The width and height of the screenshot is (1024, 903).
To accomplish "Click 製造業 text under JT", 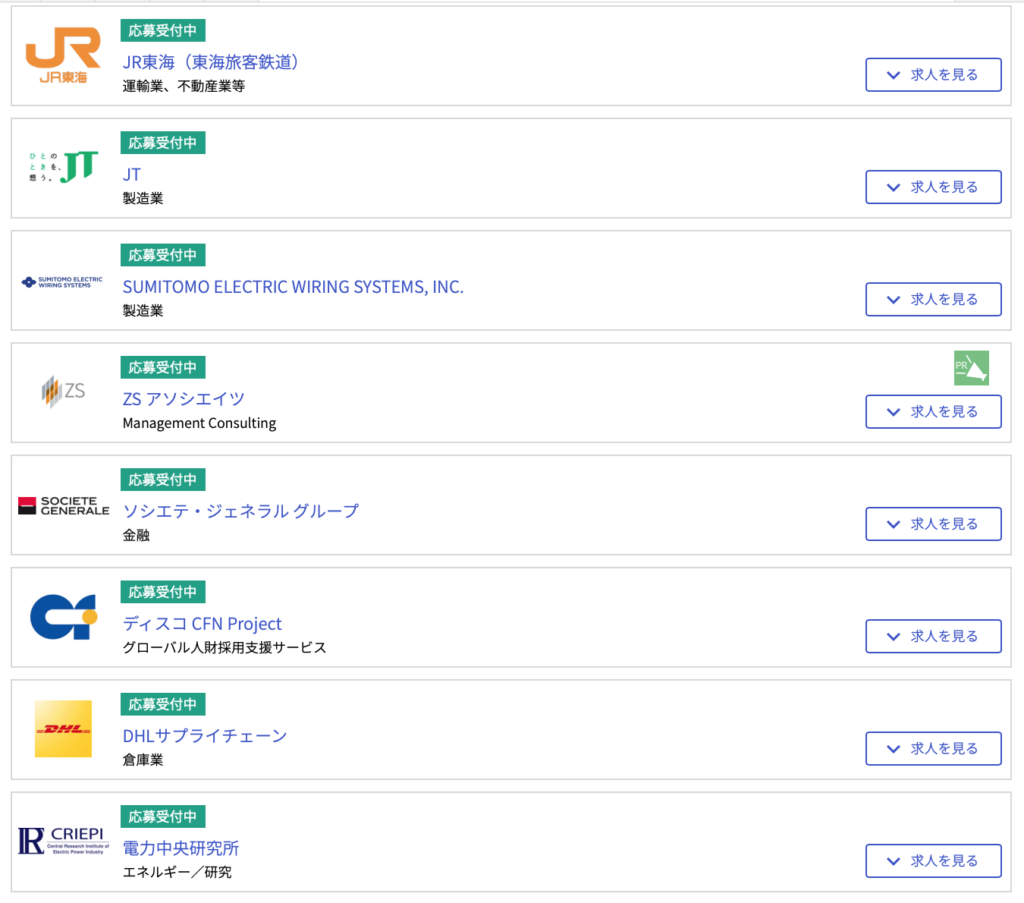I will pos(143,198).
